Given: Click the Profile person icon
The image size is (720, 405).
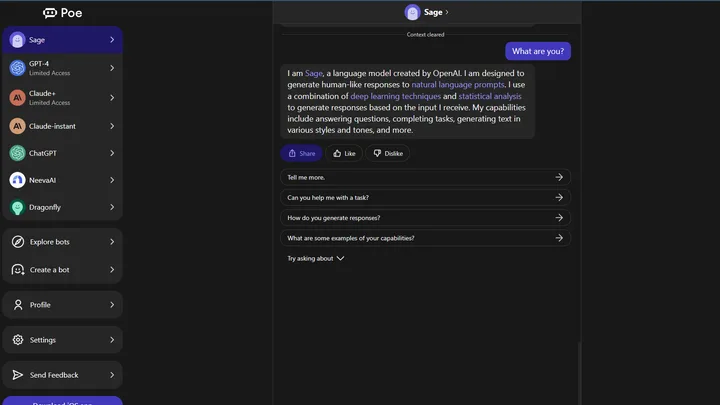Looking at the screenshot, I should 18,304.
